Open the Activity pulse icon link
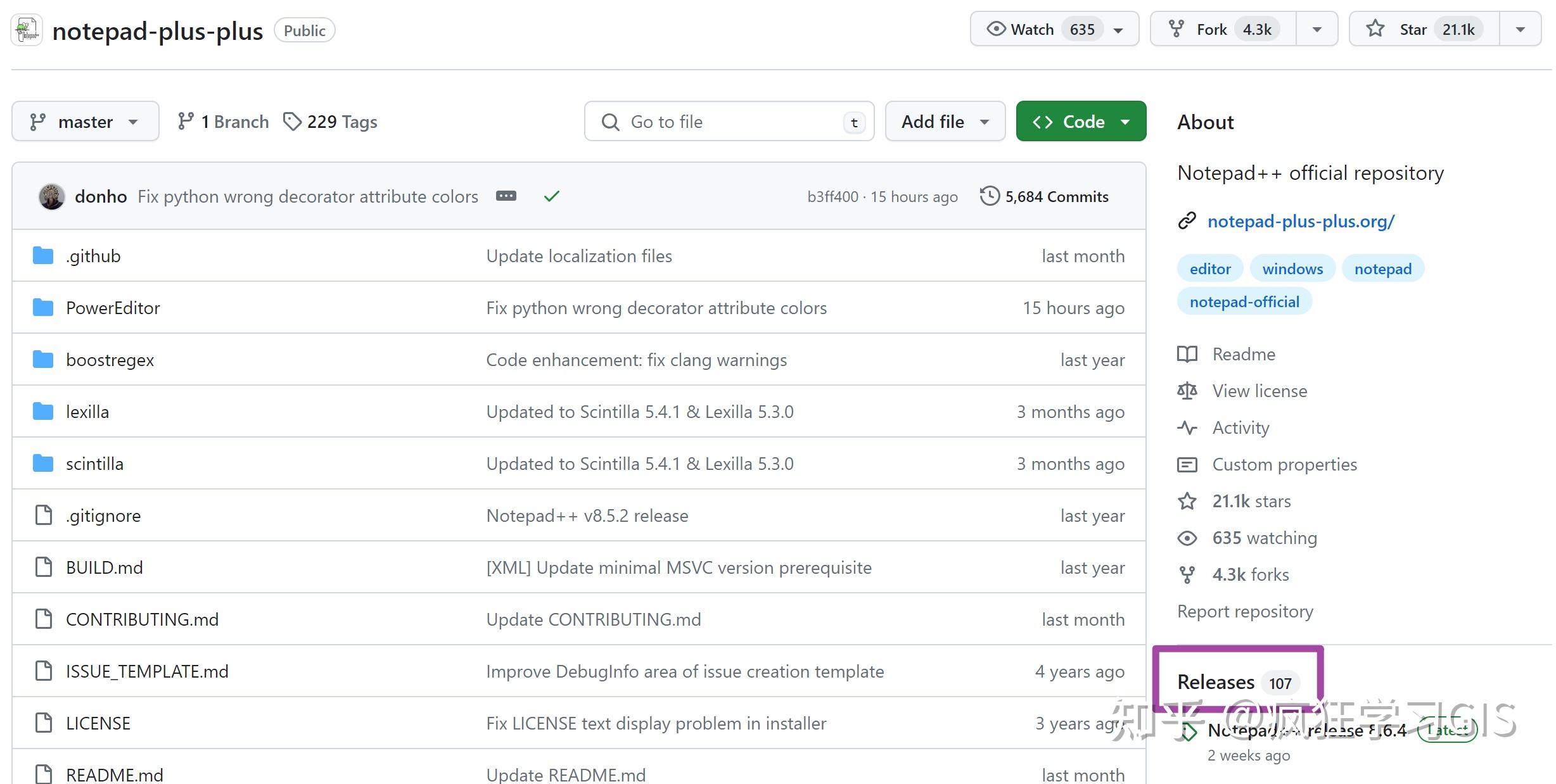 tap(1187, 428)
